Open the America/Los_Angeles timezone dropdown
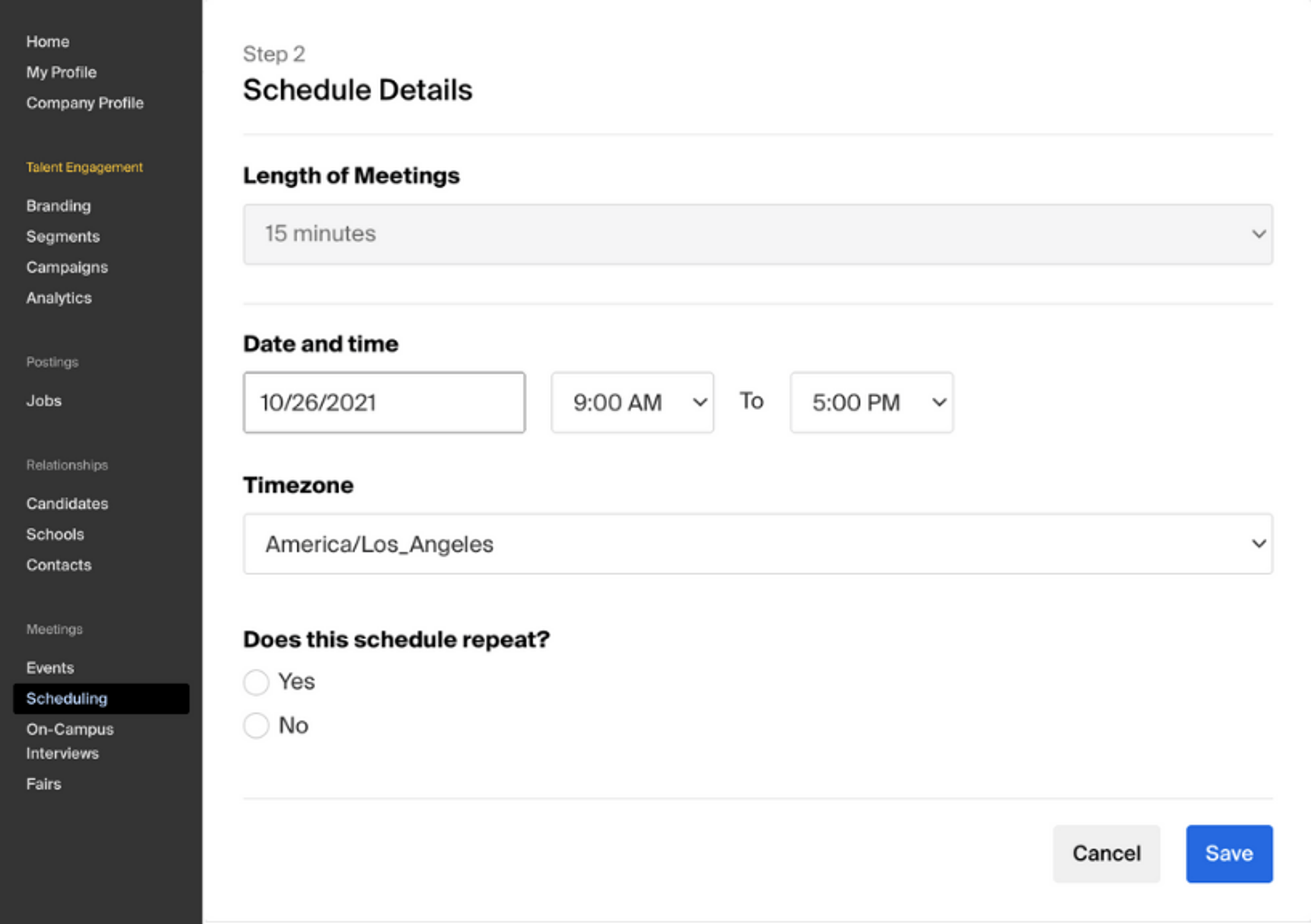The width and height of the screenshot is (1311, 924). coord(757,544)
